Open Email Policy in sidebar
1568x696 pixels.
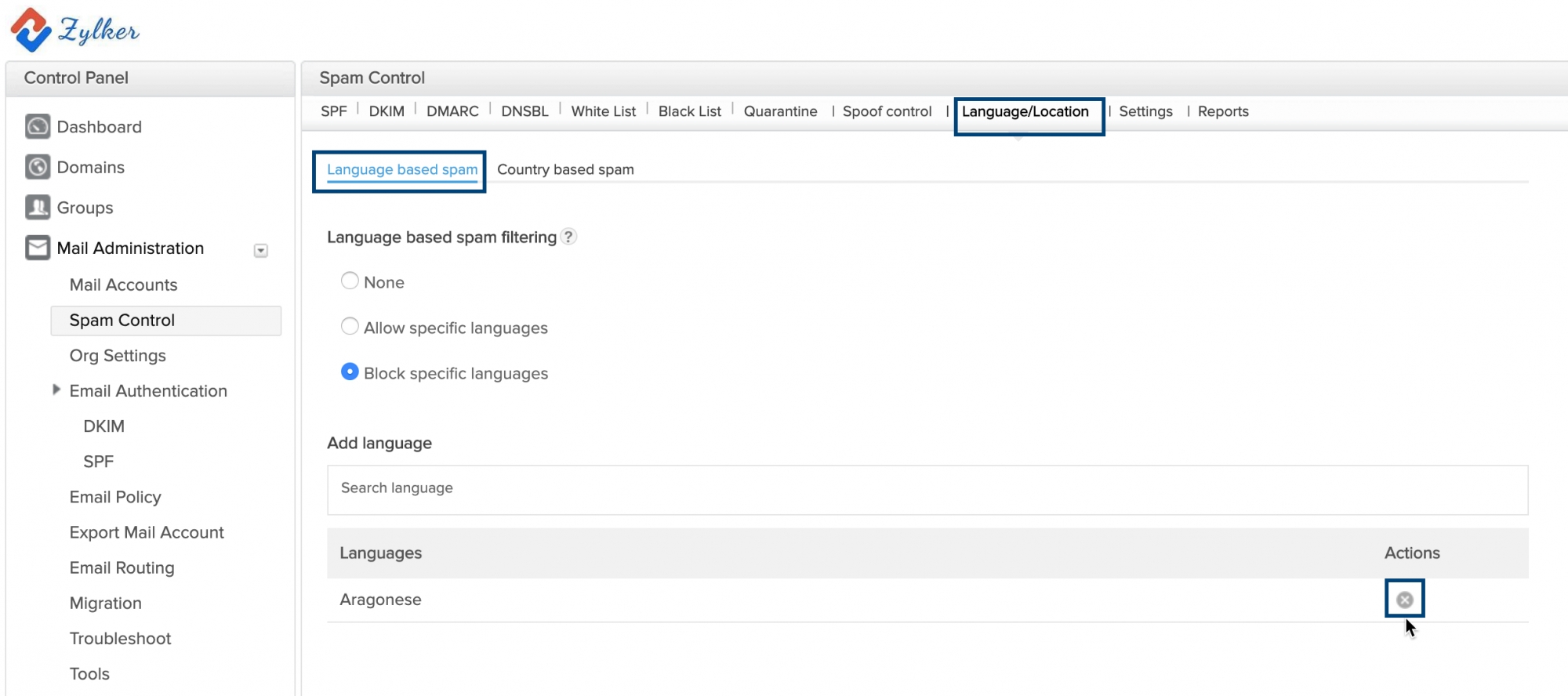[x=115, y=497]
